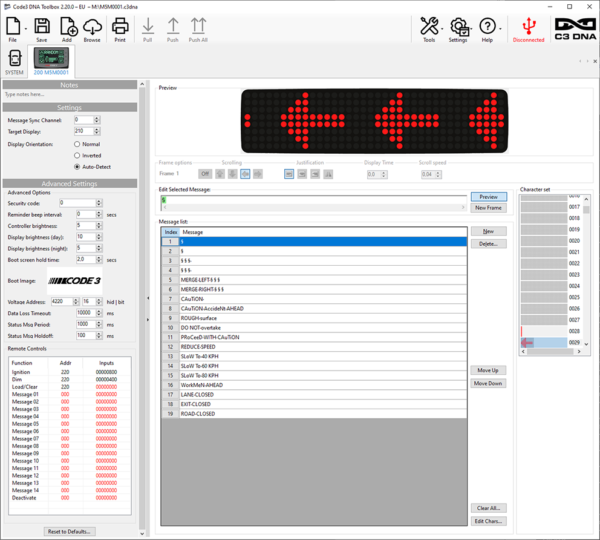Open the Help question mark icon
The height and width of the screenshot is (540, 600).
coord(488,26)
